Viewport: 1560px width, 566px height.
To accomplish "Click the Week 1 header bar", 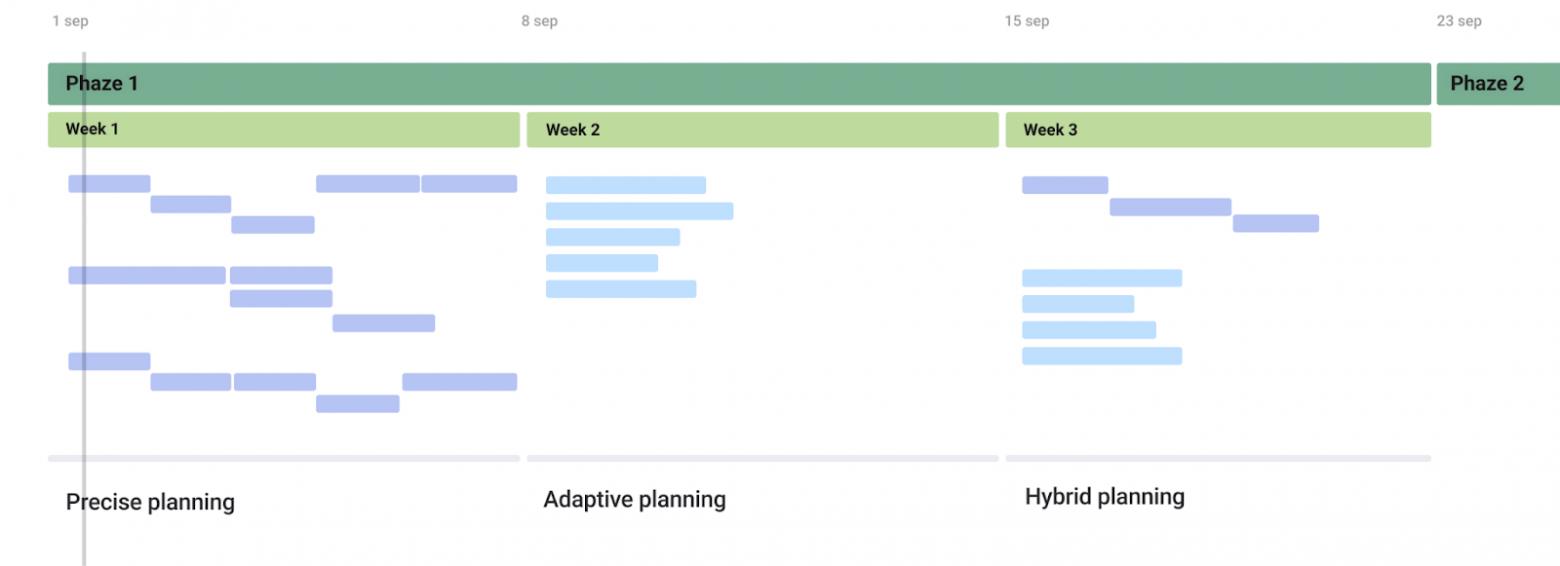I will (284, 130).
